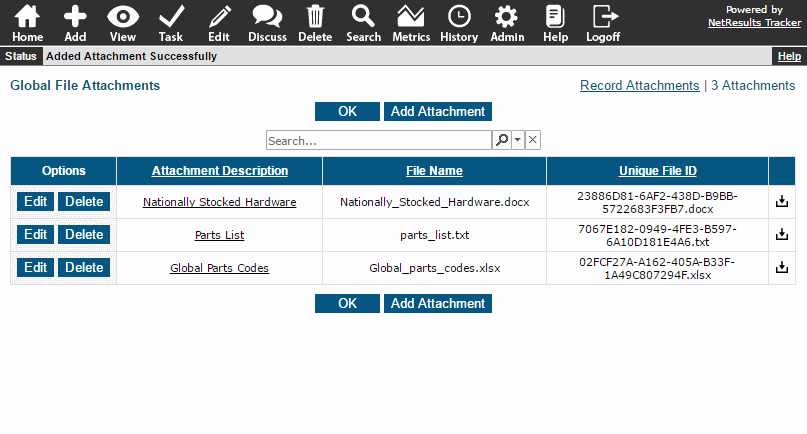This screenshot has width=807, height=434.
Task: Delete the Global Parts Codes attachment
Action: (84, 267)
